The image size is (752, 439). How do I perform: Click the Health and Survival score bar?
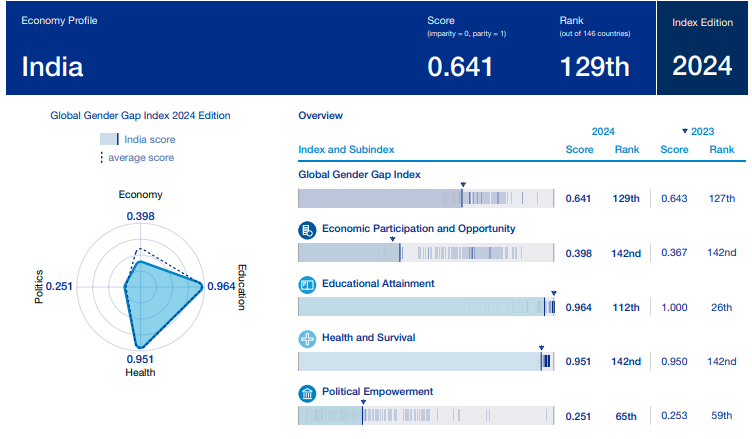tap(426, 361)
